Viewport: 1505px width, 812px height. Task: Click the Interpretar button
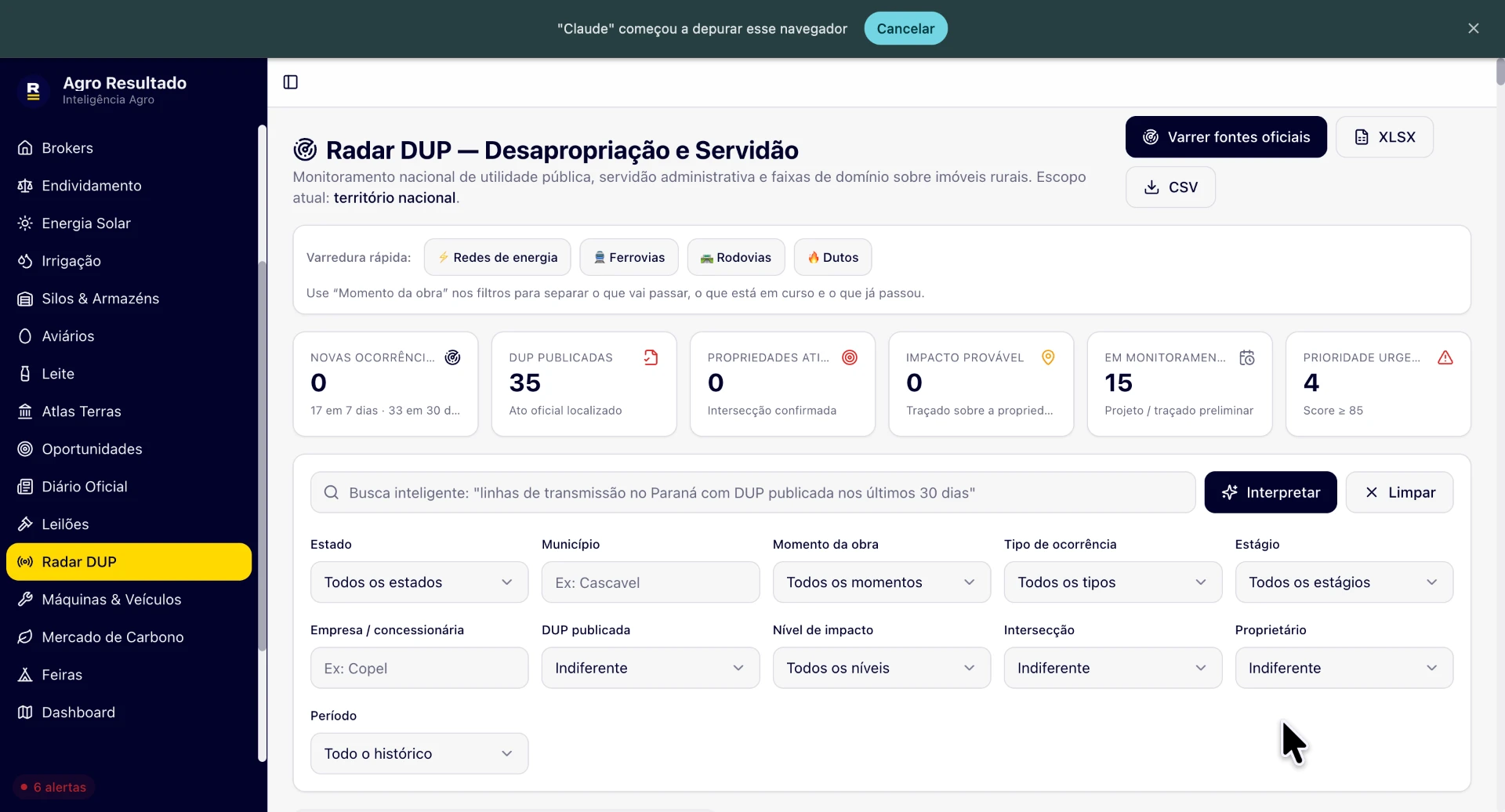[x=1271, y=492]
